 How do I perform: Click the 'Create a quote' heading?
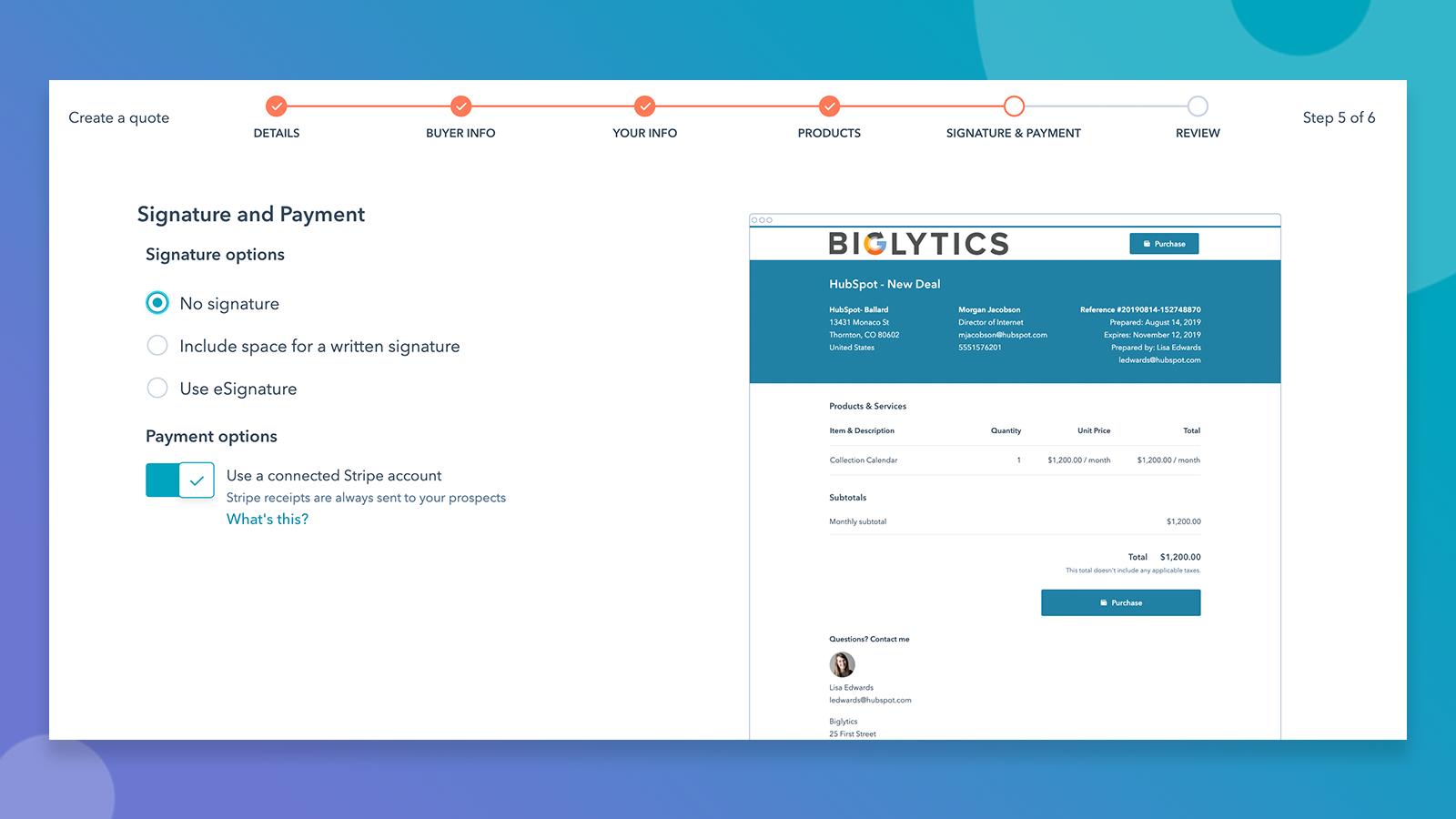click(119, 117)
